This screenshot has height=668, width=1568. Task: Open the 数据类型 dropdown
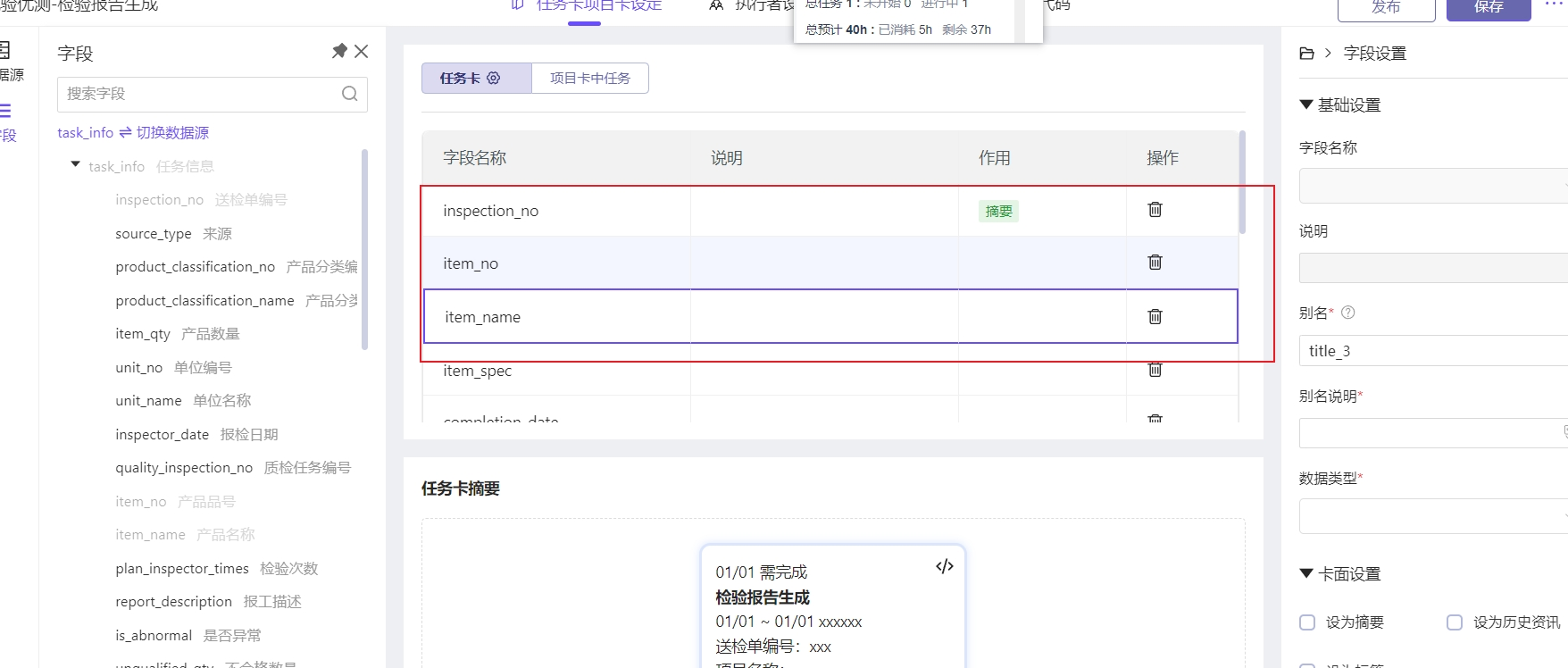coord(1433,516)
